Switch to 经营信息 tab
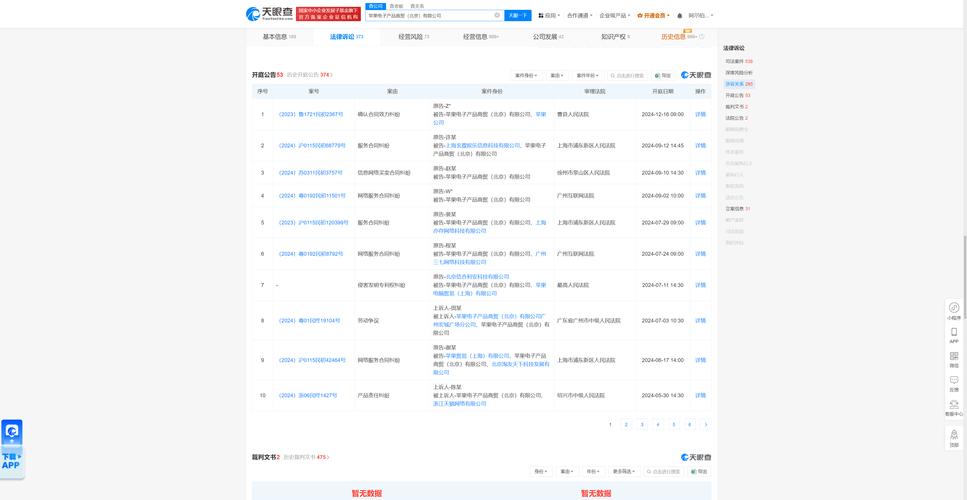This screenshot has width=967, height=500. pyautogui.click(x=481, y=37)
